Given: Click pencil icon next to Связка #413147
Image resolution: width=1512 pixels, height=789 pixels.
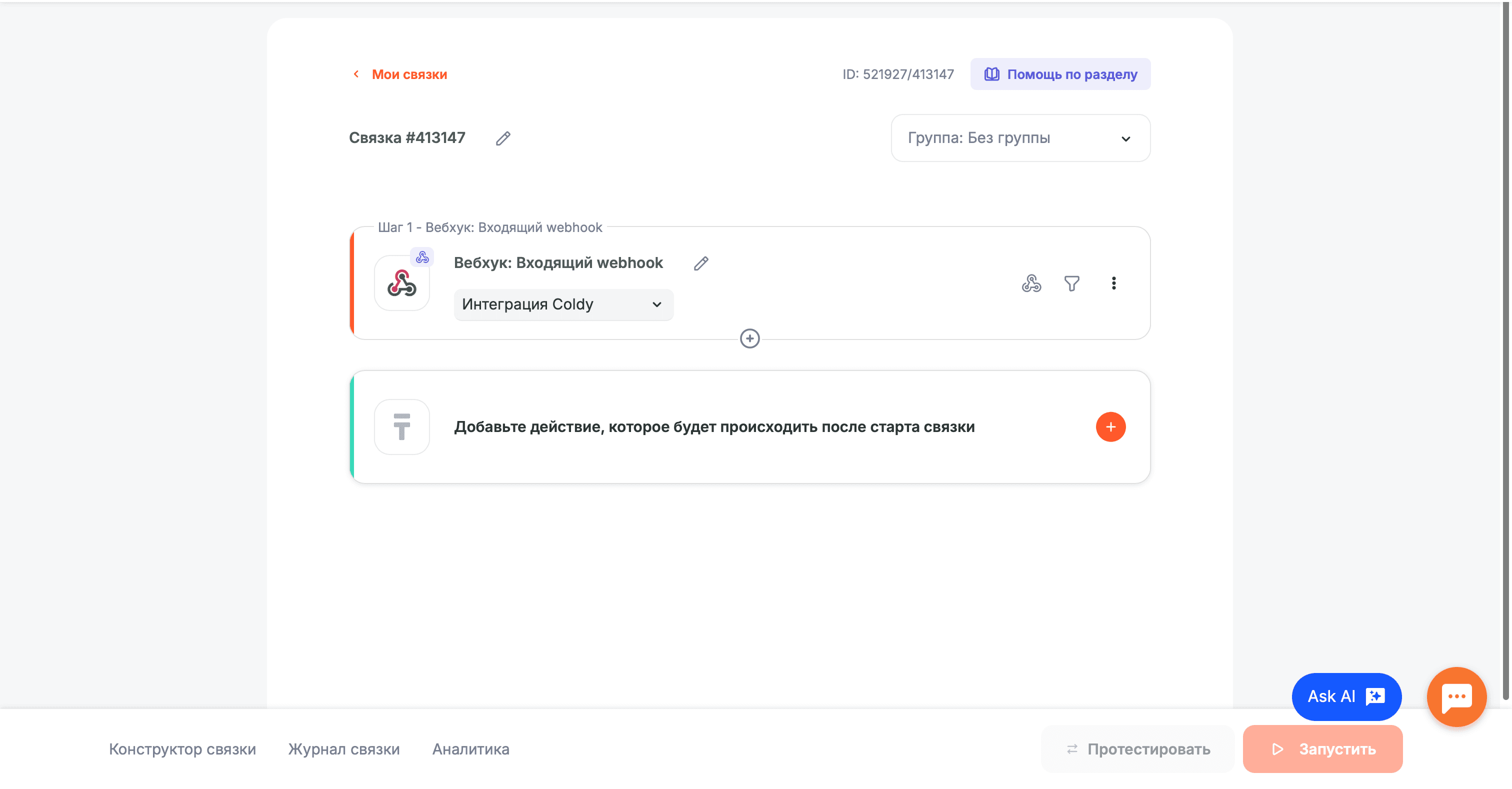Looking at the screenshot, I should click(x=503, y=138).
